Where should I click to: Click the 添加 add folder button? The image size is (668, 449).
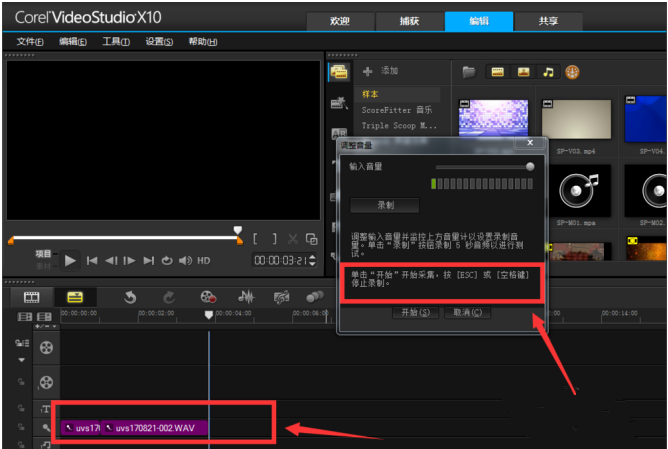coord(380,71)
